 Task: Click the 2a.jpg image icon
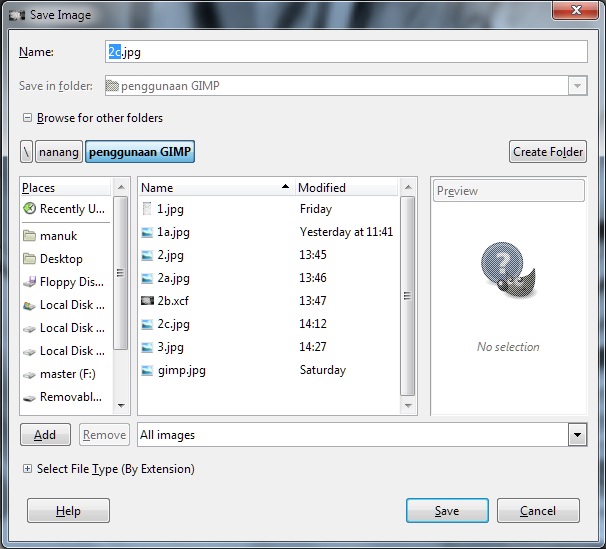pyautogui.click(x=147, y=278)
